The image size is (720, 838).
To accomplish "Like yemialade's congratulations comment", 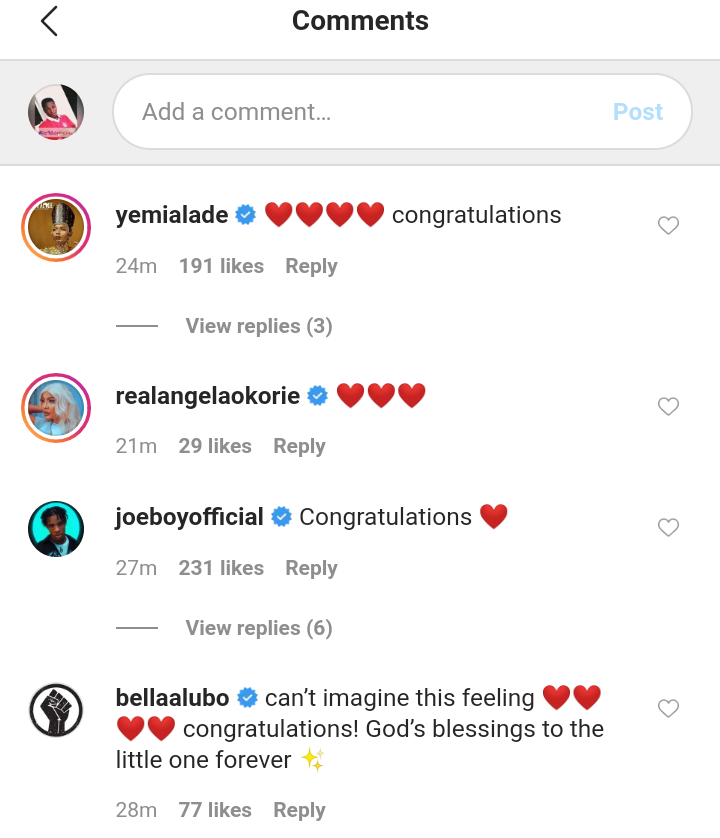I will (668, 226).
